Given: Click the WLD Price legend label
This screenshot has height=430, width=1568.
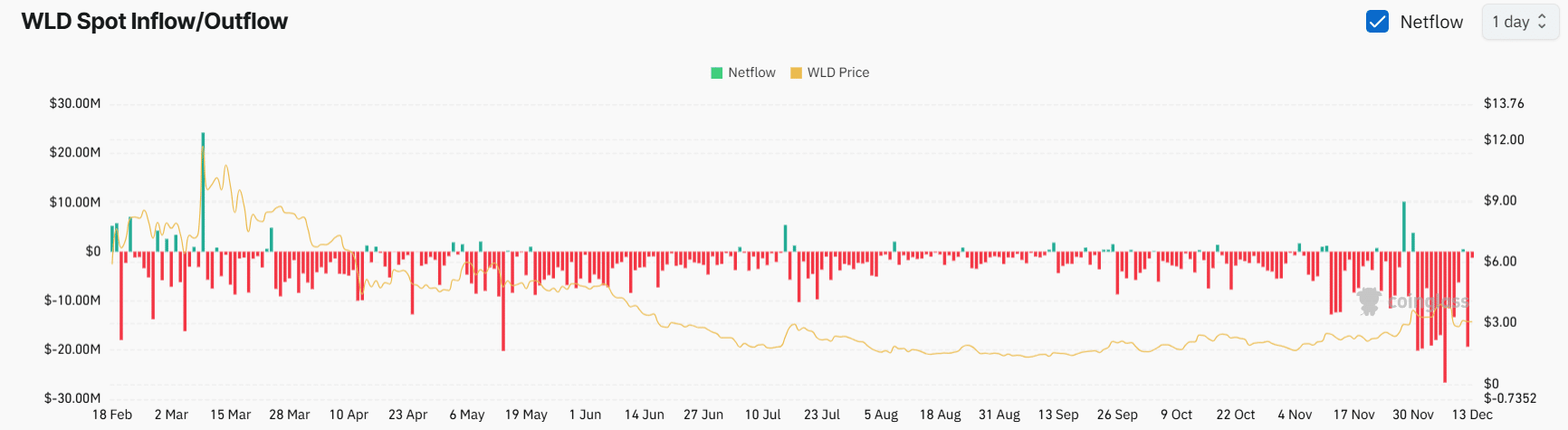Looking at the screenshot, I should 838,72.
